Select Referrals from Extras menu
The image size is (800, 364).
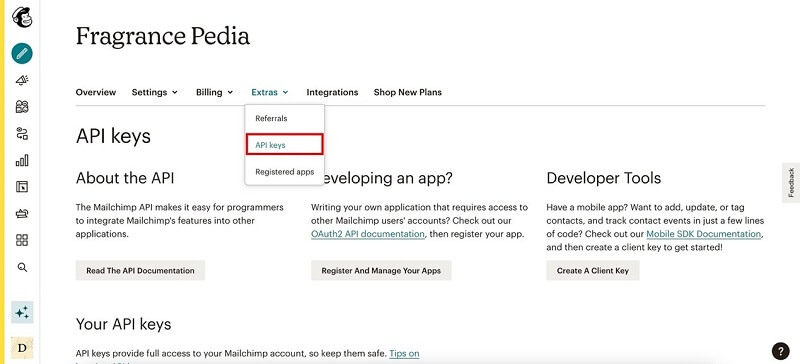[284, 118]
